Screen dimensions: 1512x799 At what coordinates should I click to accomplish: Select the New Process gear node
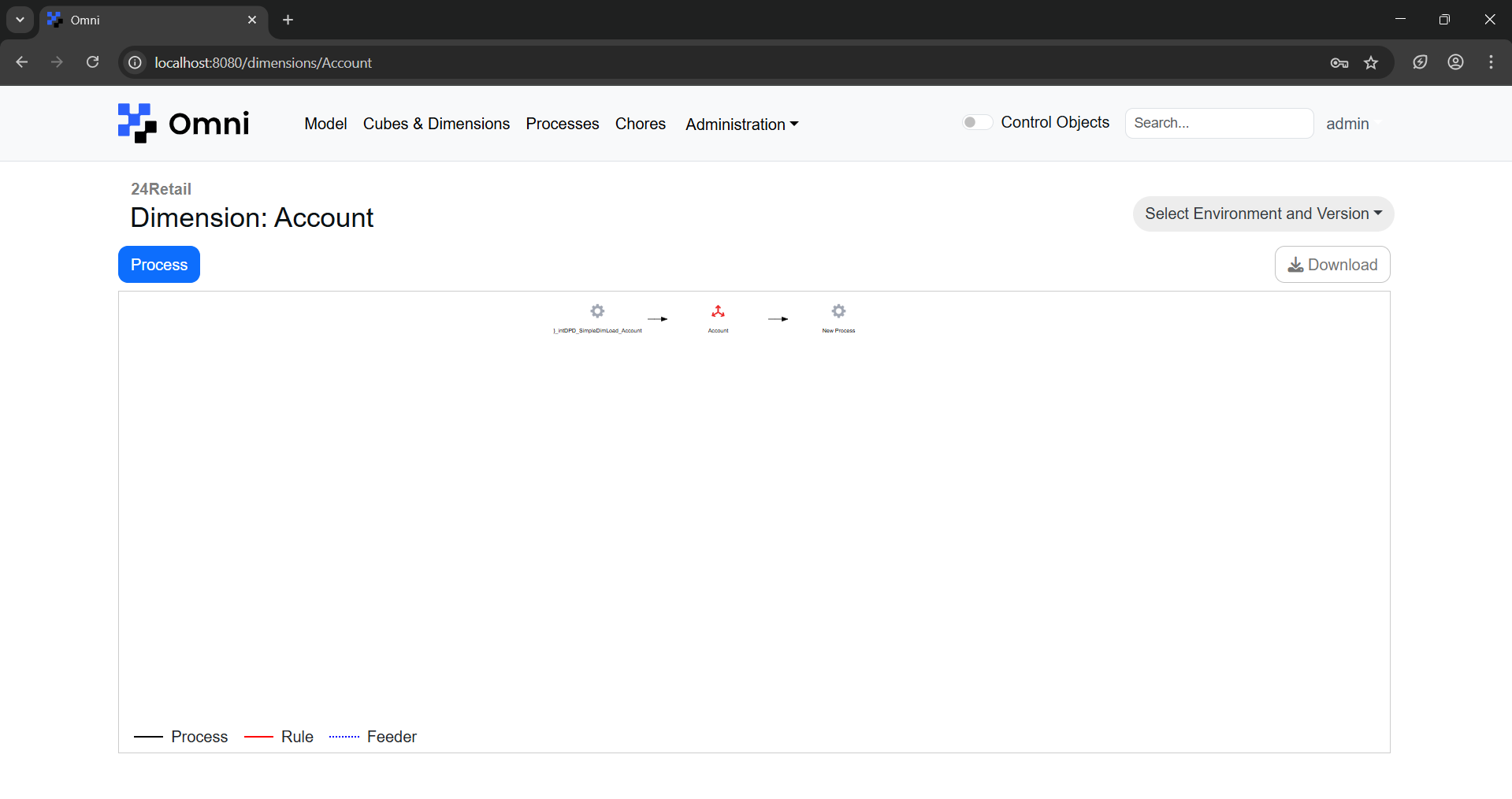[838, 311]
